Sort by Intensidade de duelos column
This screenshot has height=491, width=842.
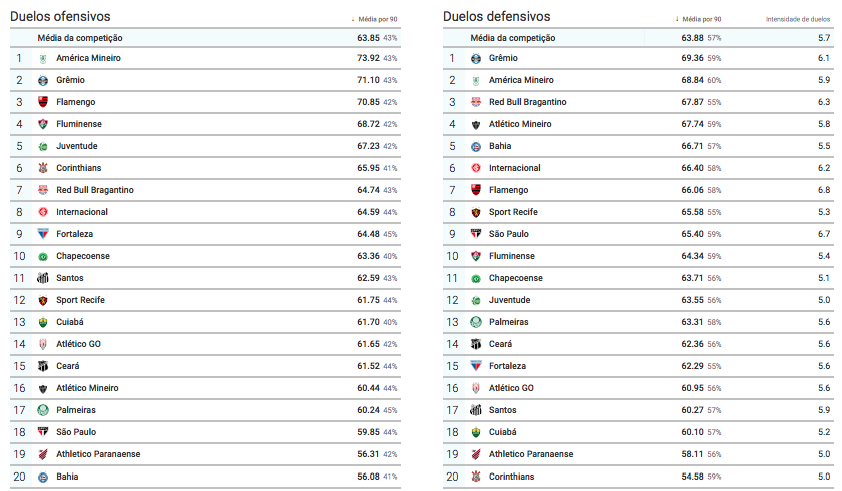[798, 19]
